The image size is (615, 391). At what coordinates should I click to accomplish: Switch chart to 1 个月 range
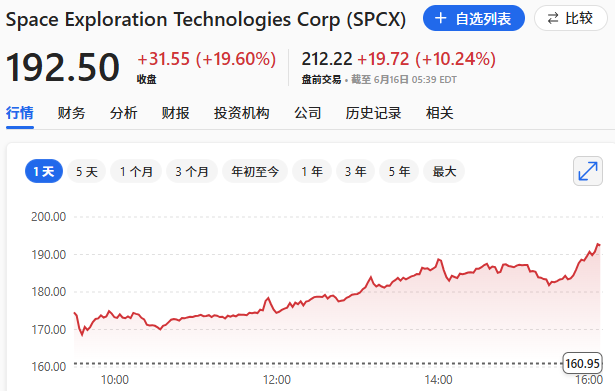(x=136, y=171)
